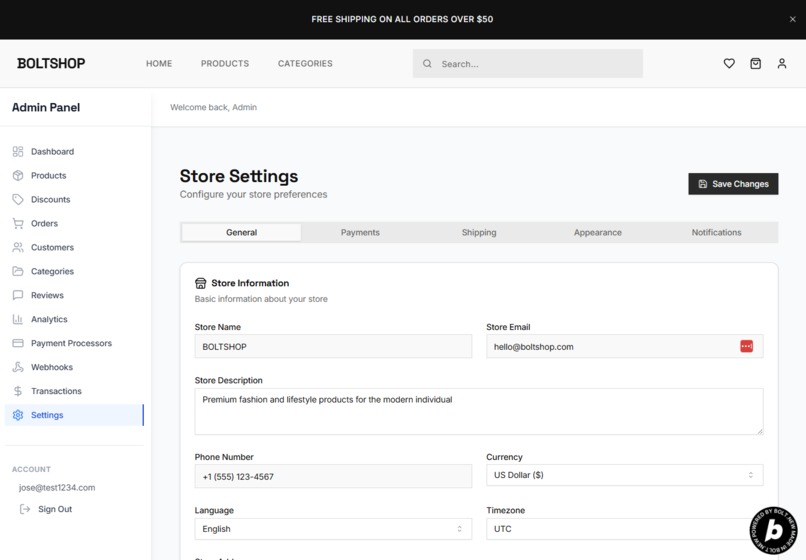Image resolution: width=806 pixels, height=560 pixels.
Task: Click the search magnifier icon
Action: tap(427, 64)
